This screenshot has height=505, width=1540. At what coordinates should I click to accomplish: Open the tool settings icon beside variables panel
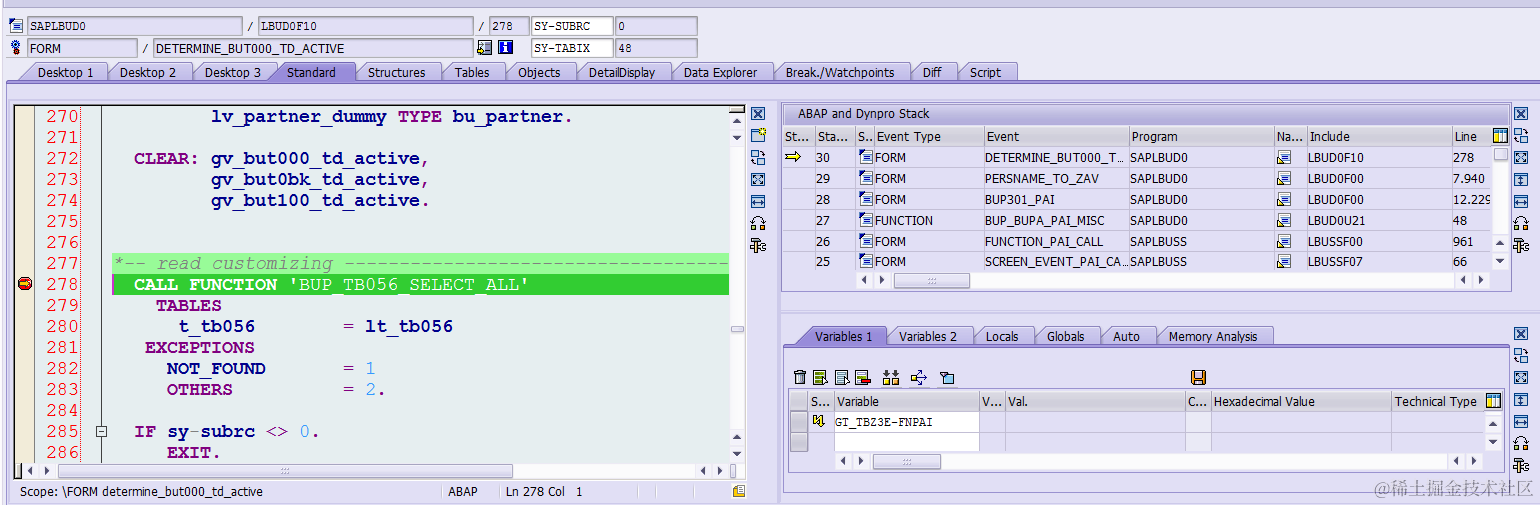point(1521,465)
